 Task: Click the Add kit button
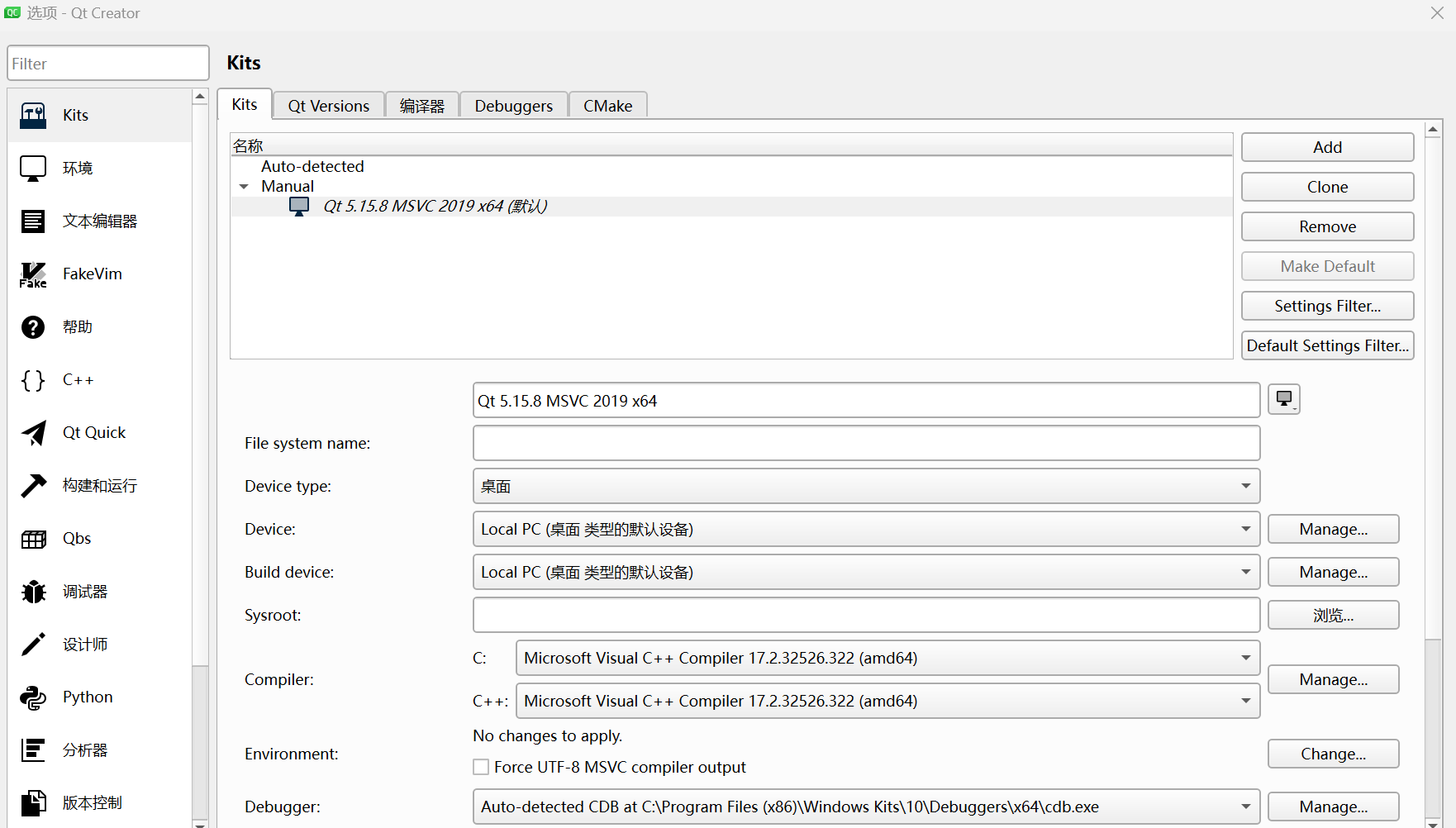pyautogui.click(x=1328, y=147)
